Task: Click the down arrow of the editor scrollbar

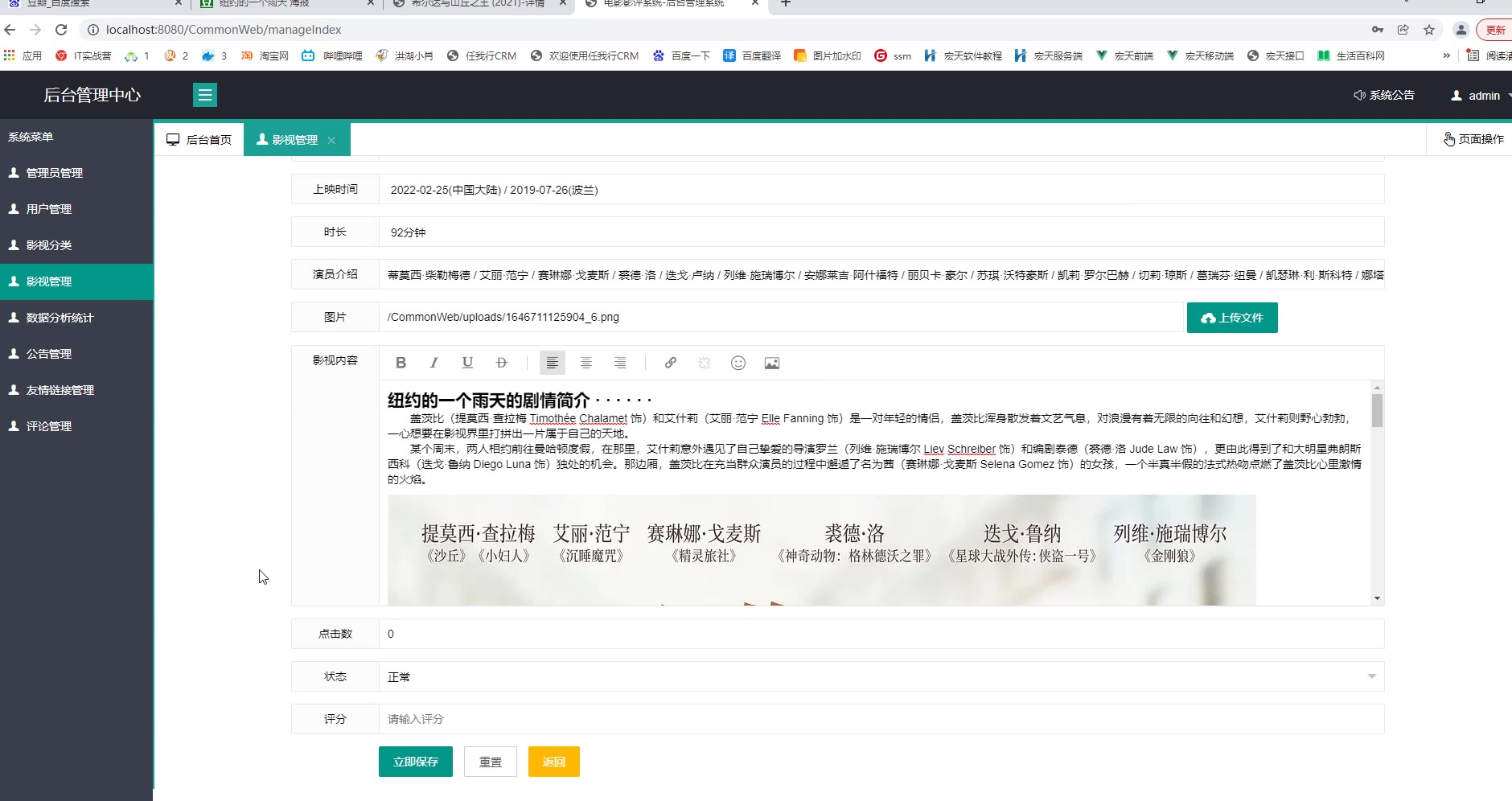Action: point(1378,598)
